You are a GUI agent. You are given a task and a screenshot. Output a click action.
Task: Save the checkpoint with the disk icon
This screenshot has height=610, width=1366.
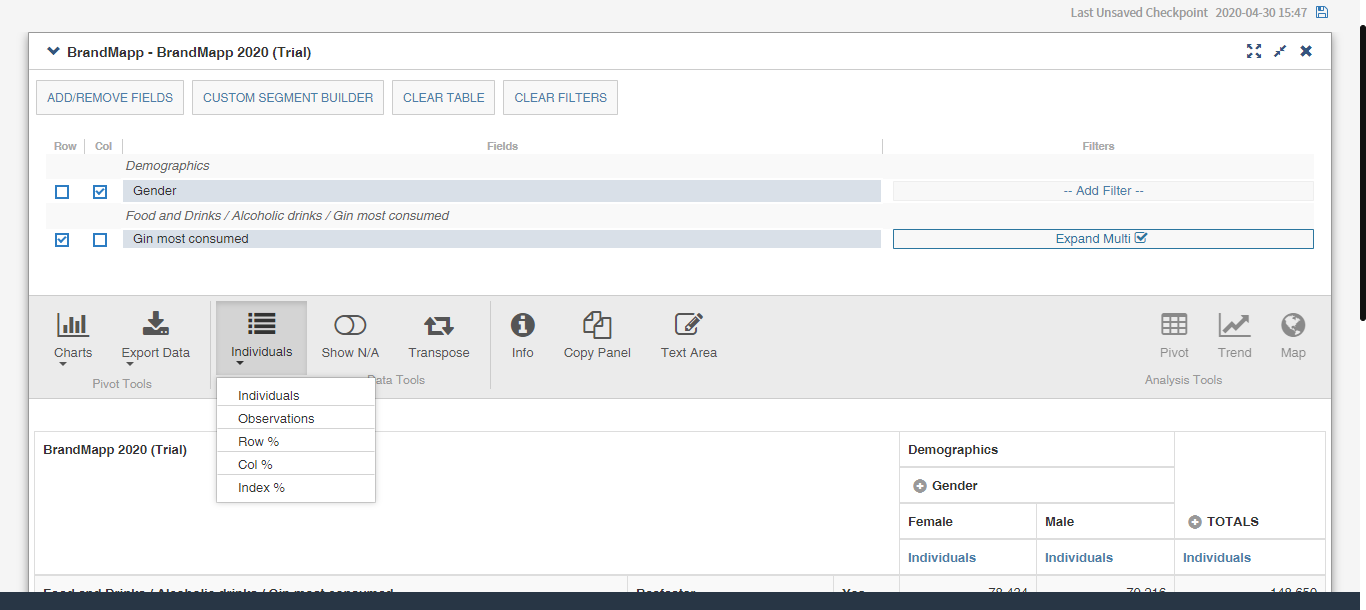pyautogui.click(x=1321, y=13)
